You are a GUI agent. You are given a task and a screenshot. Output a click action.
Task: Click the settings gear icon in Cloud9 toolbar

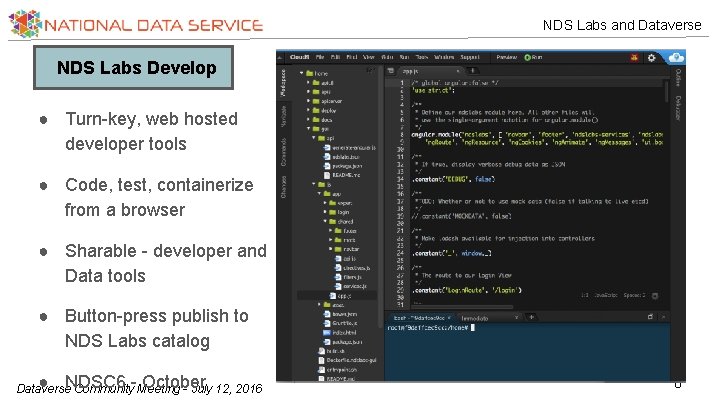pyautogui.click(x=651, y=58)
